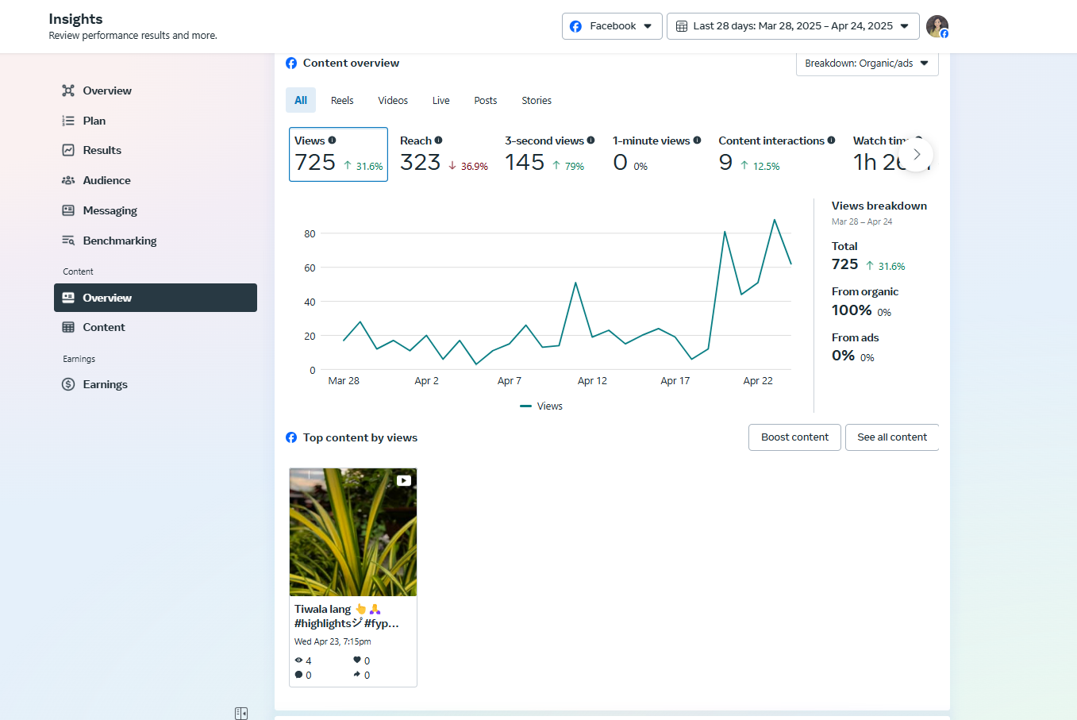Click the Views info icon
The height and width of the screenshot is (720, 1077).
point(332,141)
